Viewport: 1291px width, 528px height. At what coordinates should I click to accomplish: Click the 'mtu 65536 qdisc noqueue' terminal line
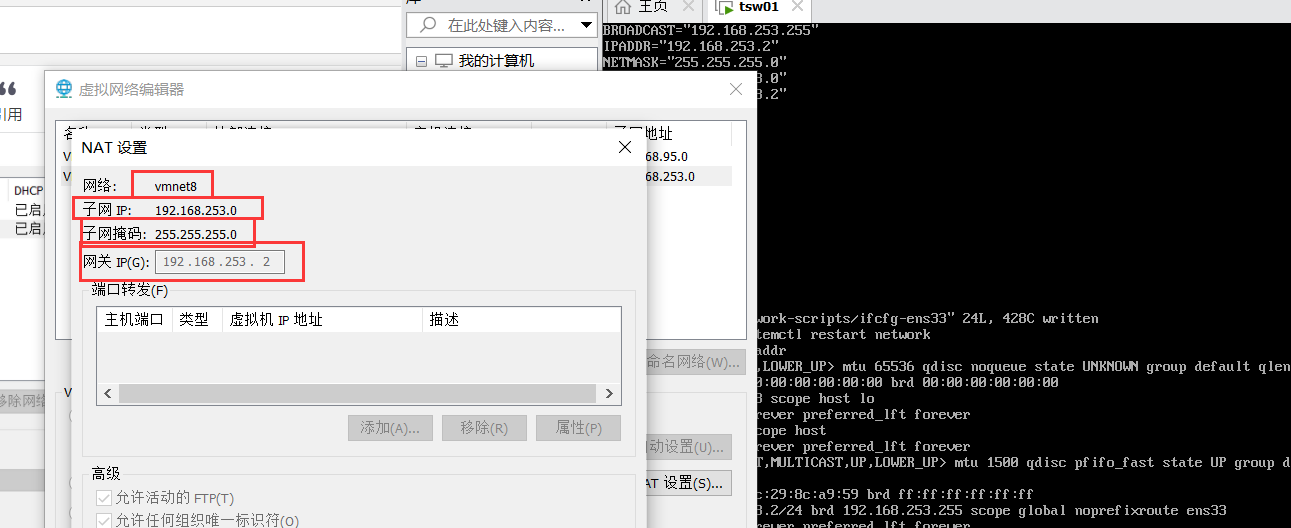(1024, 366)
